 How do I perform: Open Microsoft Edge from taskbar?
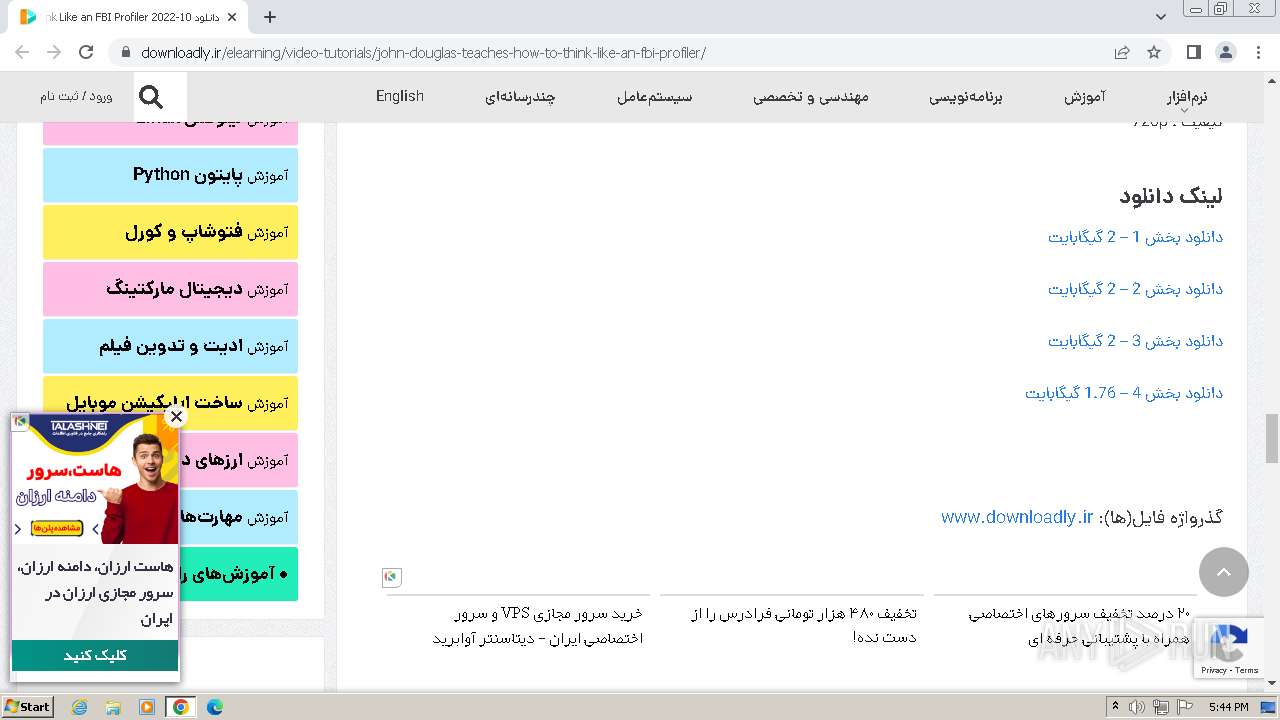(215, 707)
